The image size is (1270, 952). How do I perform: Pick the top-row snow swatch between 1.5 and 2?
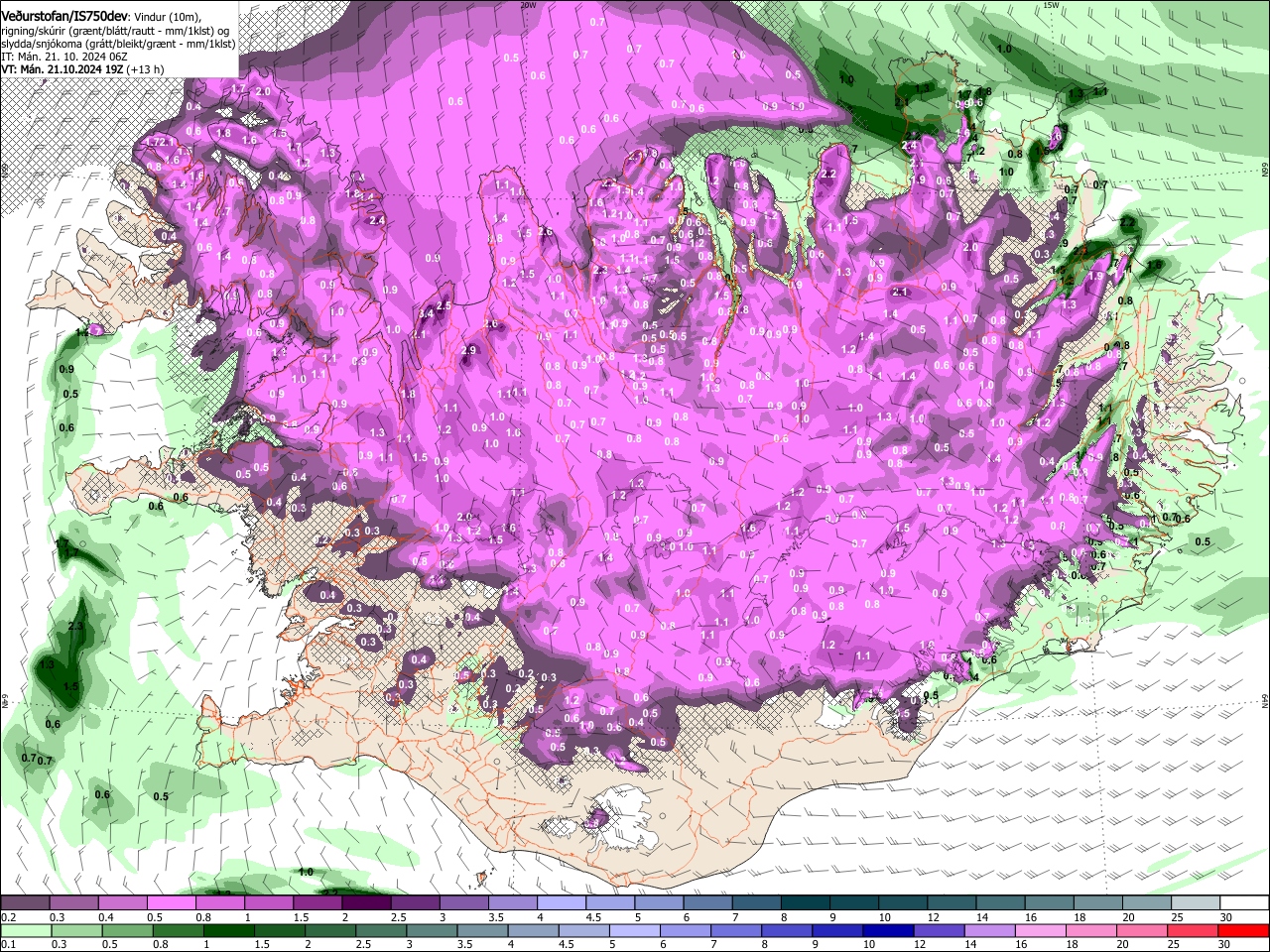tap(317, 903)
